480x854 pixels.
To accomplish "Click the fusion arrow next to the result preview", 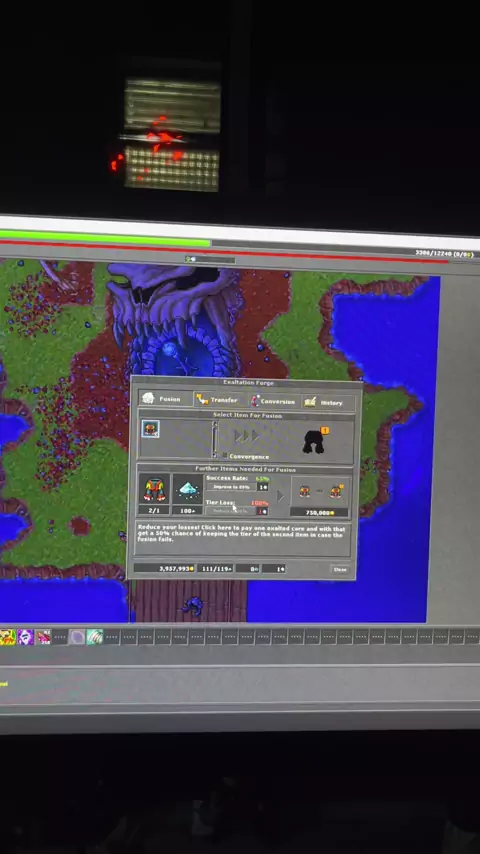I will click(280, 496).
